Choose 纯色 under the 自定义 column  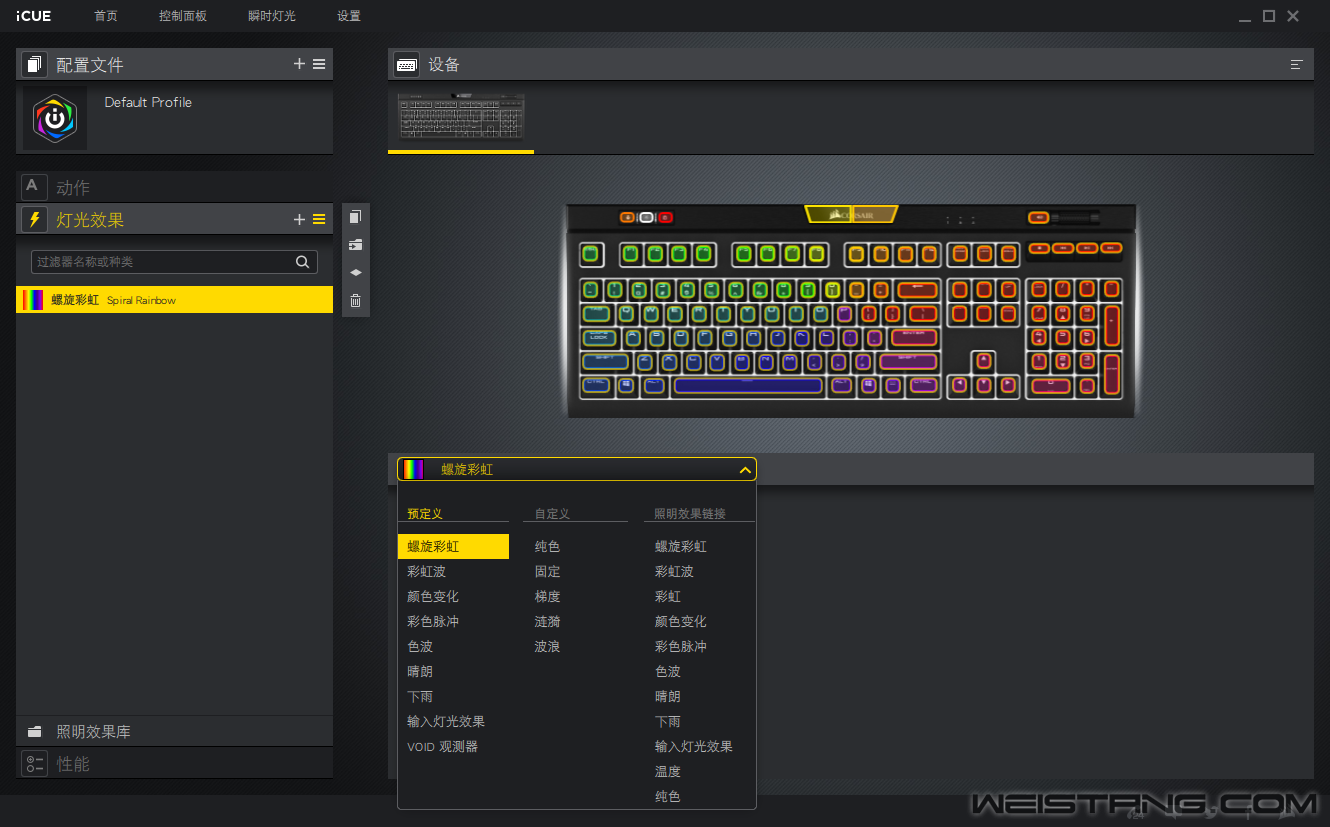coord(547,547)
